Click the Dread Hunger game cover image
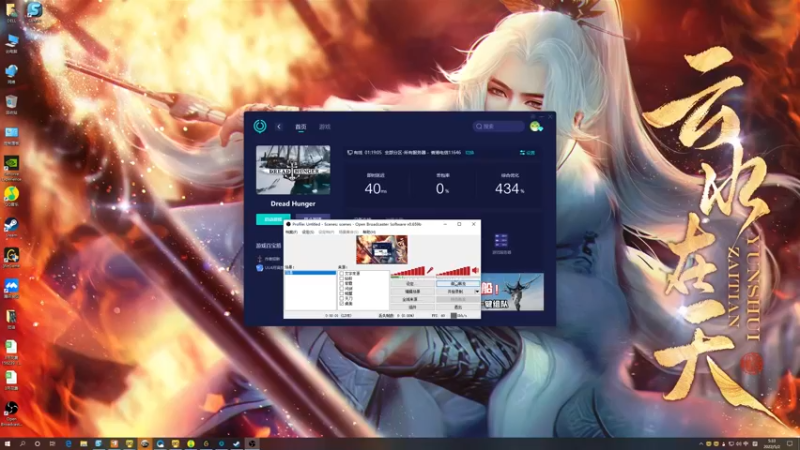800x450 pixels. [x=293, y=170]
